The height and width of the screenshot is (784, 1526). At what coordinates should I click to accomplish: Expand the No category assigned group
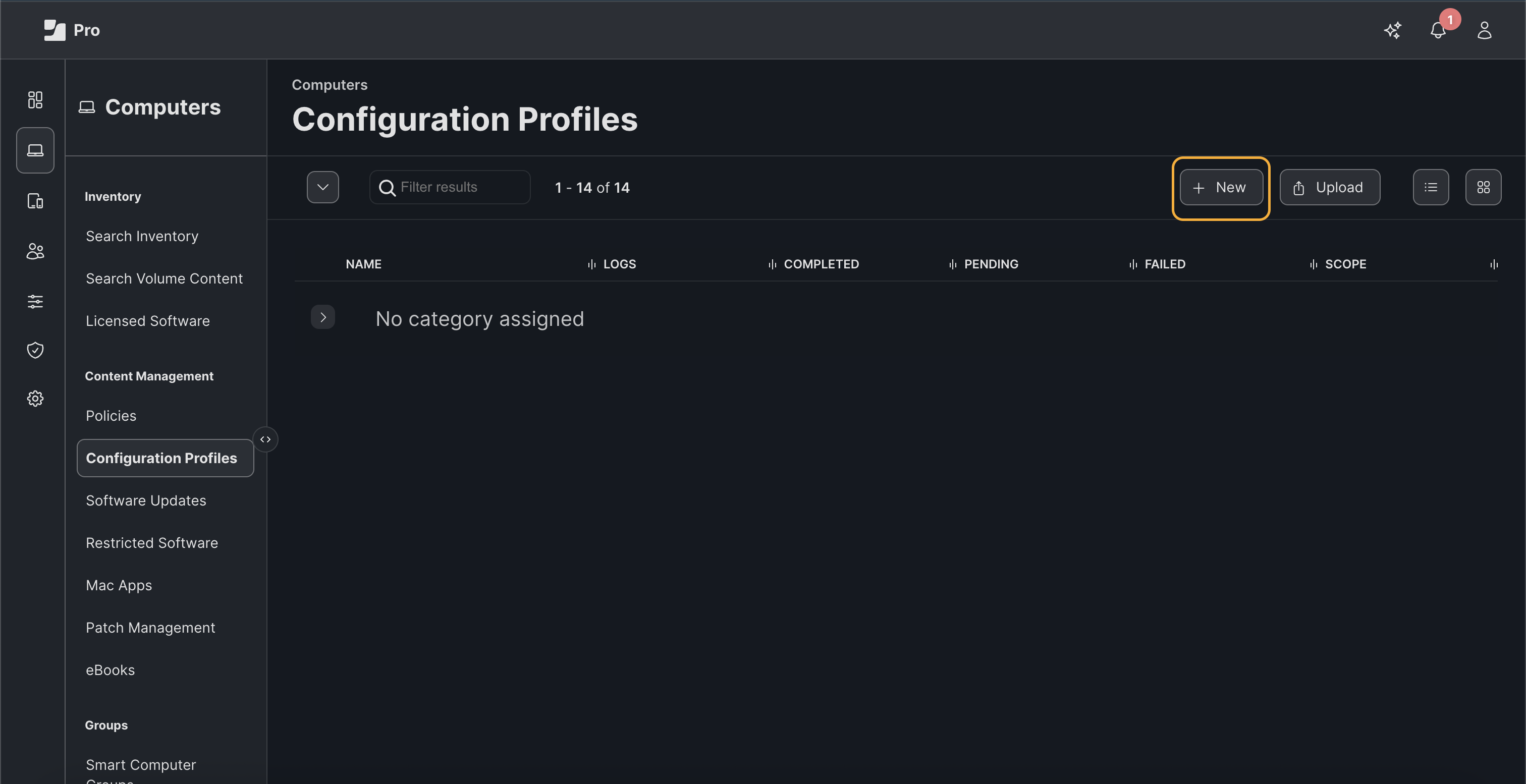[x=323, y=317]
